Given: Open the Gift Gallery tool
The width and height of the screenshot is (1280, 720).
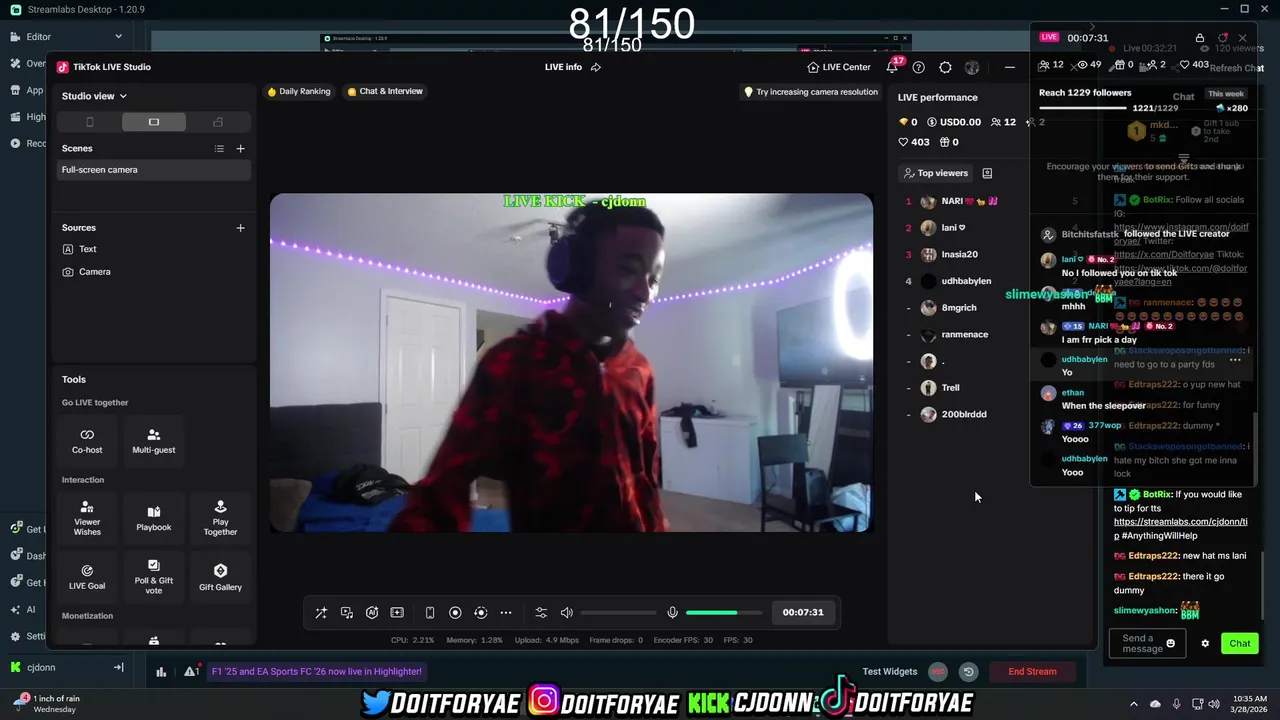Looking at the screenshot, I should tap(220, 577).
